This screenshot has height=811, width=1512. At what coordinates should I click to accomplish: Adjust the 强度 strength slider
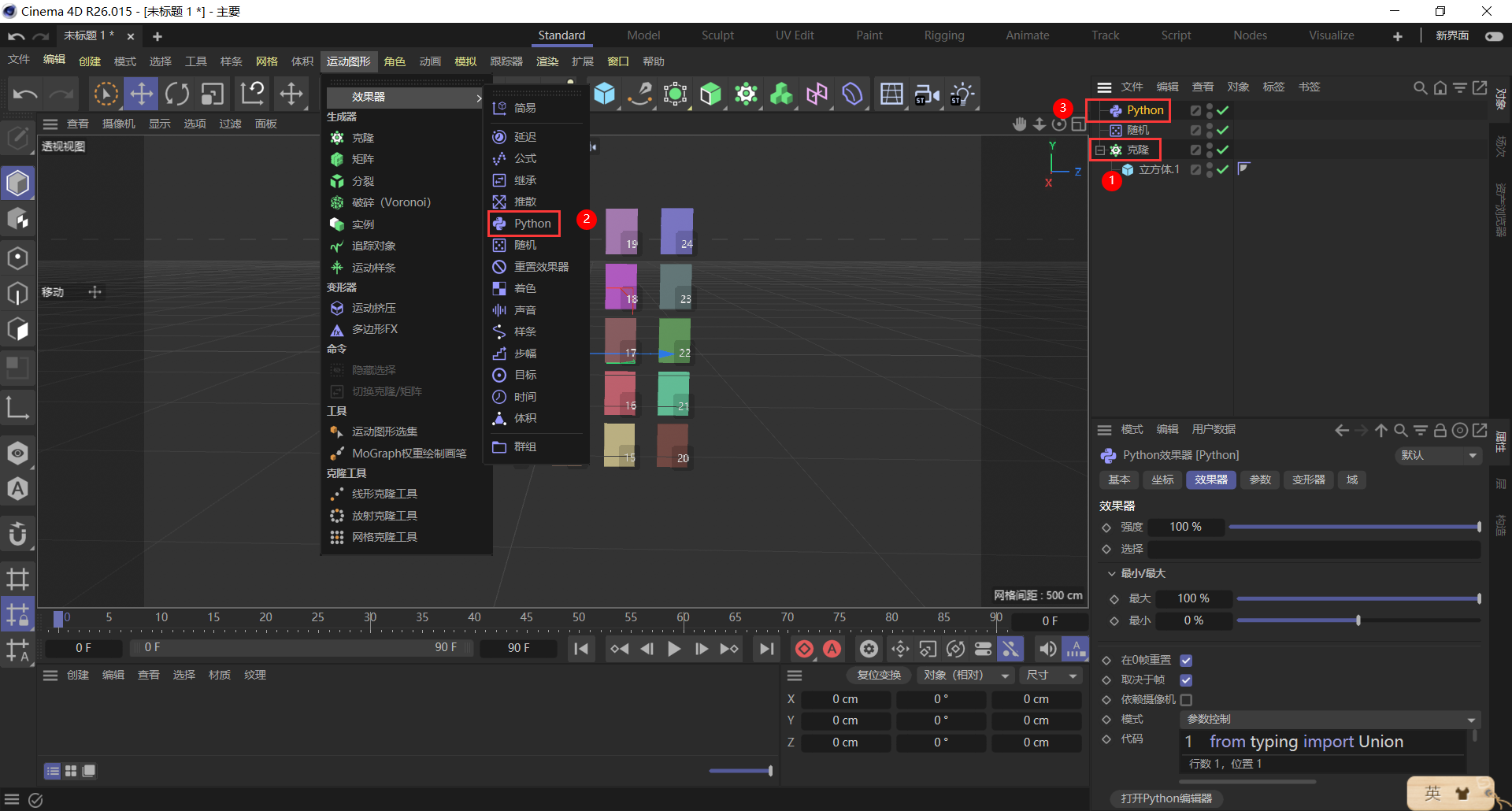(1354, 527)
